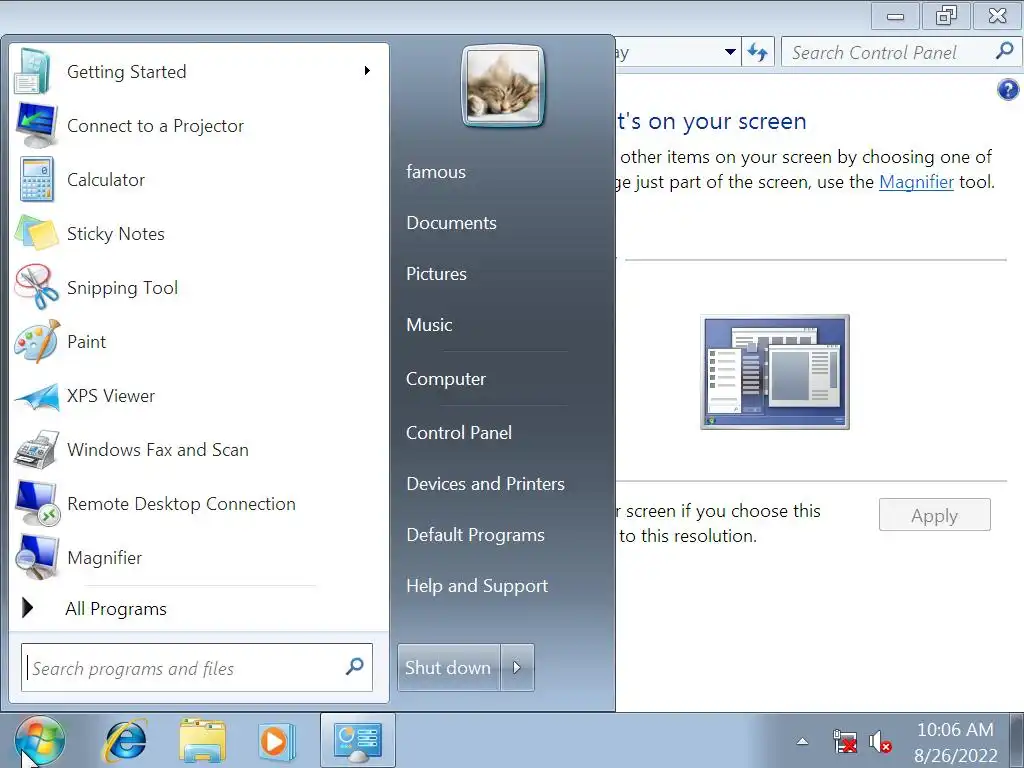Click the Help question mark icon
Viewport: 1024px width, 768px height.
(1008, 89)
